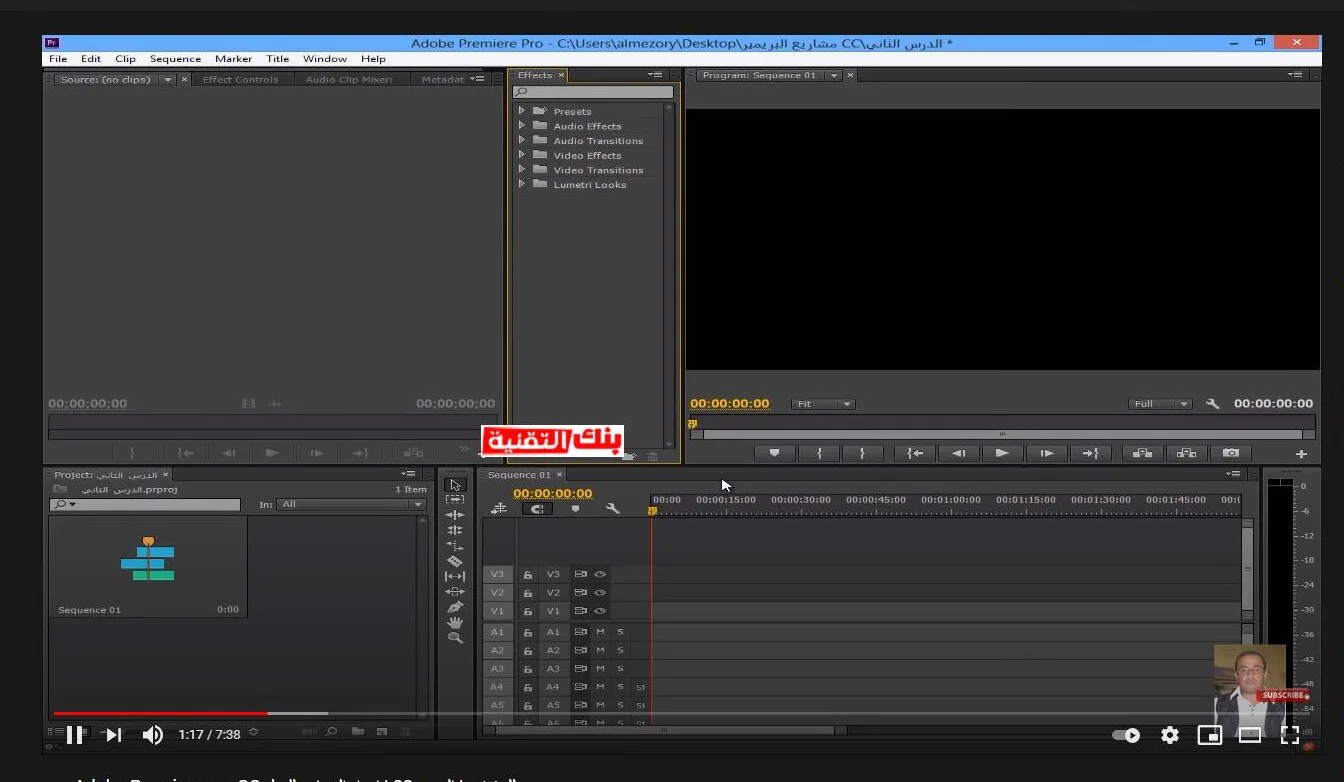Select the Rate Stretch tool
The width and height of the screenshot is (1344, 782).
pos(455,546)
